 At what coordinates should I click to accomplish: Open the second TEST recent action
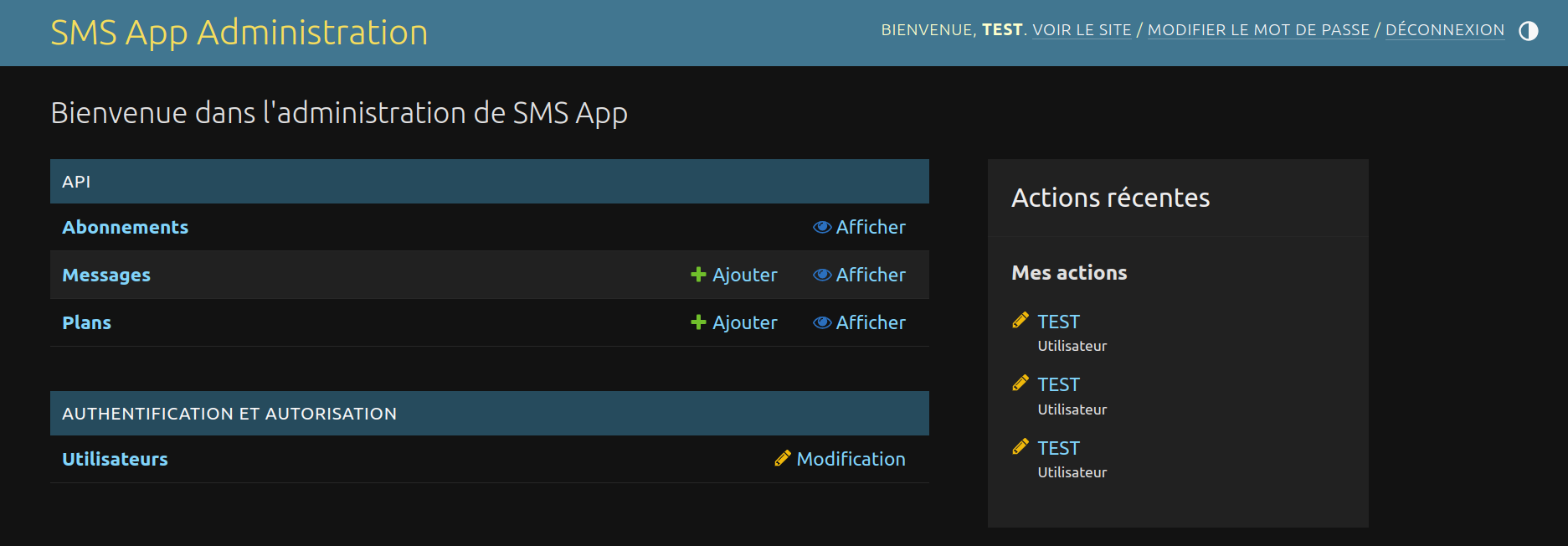pyautogui.click(x=1058, y=384)
